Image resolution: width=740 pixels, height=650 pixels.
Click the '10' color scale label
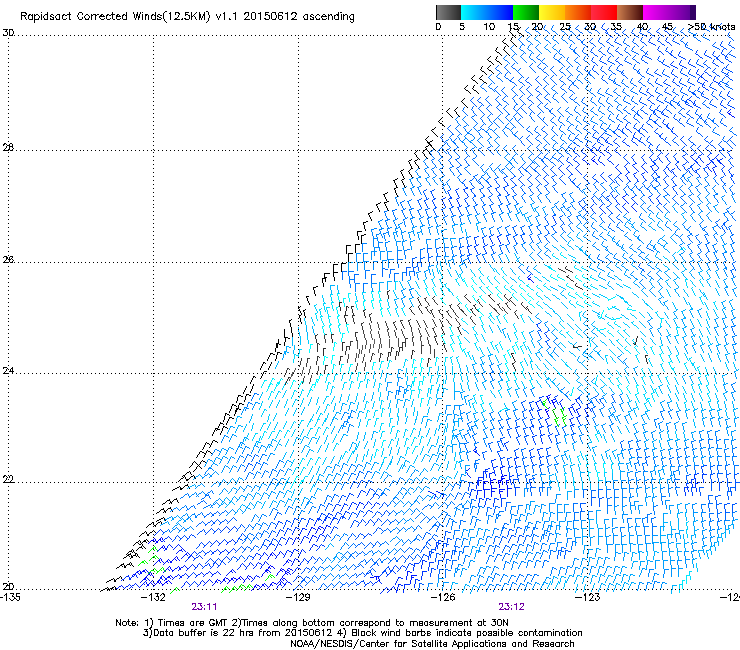[489, 26]
